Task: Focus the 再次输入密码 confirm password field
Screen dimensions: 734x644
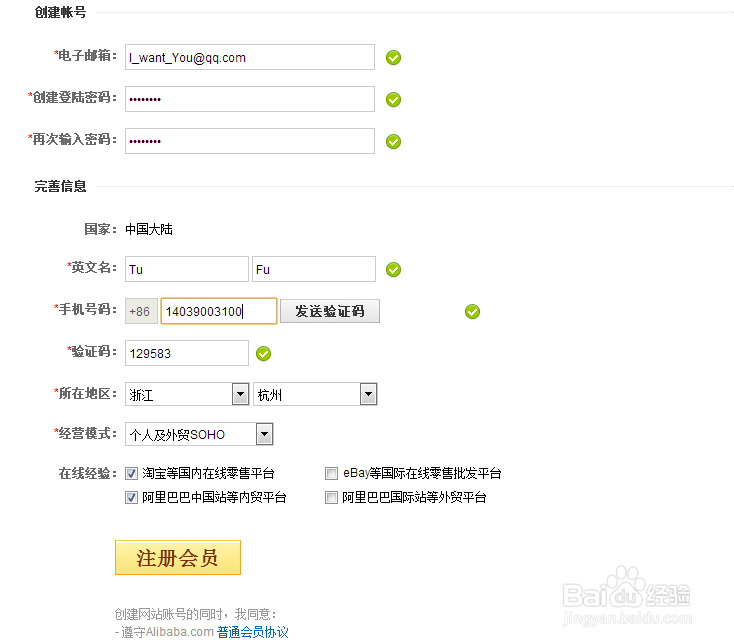Action: [x=250, y=141]
